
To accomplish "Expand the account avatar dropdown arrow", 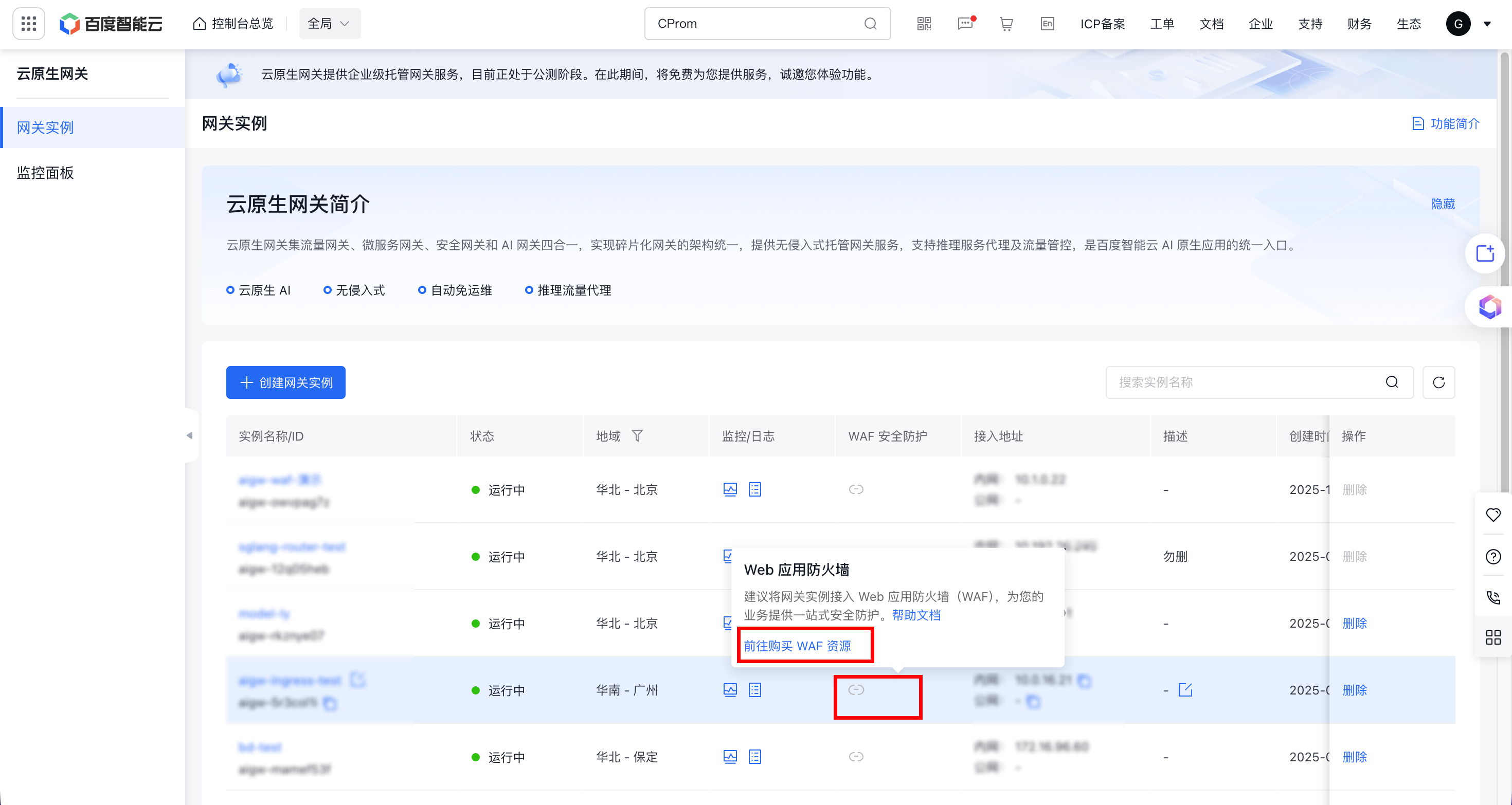I will point(1487,24).
